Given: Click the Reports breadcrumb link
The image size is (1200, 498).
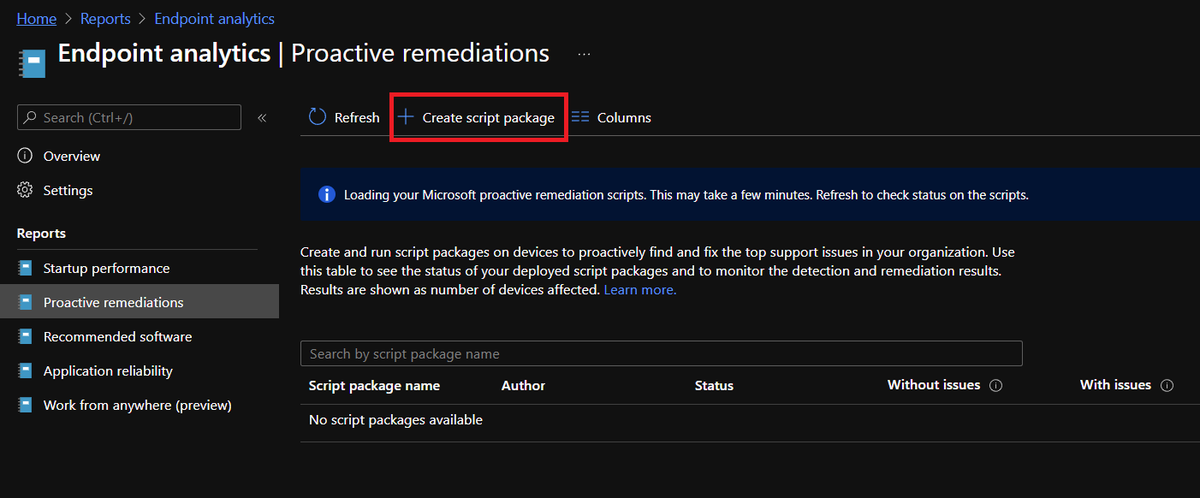Looking at the screenshot, I should tap(105, 19).
